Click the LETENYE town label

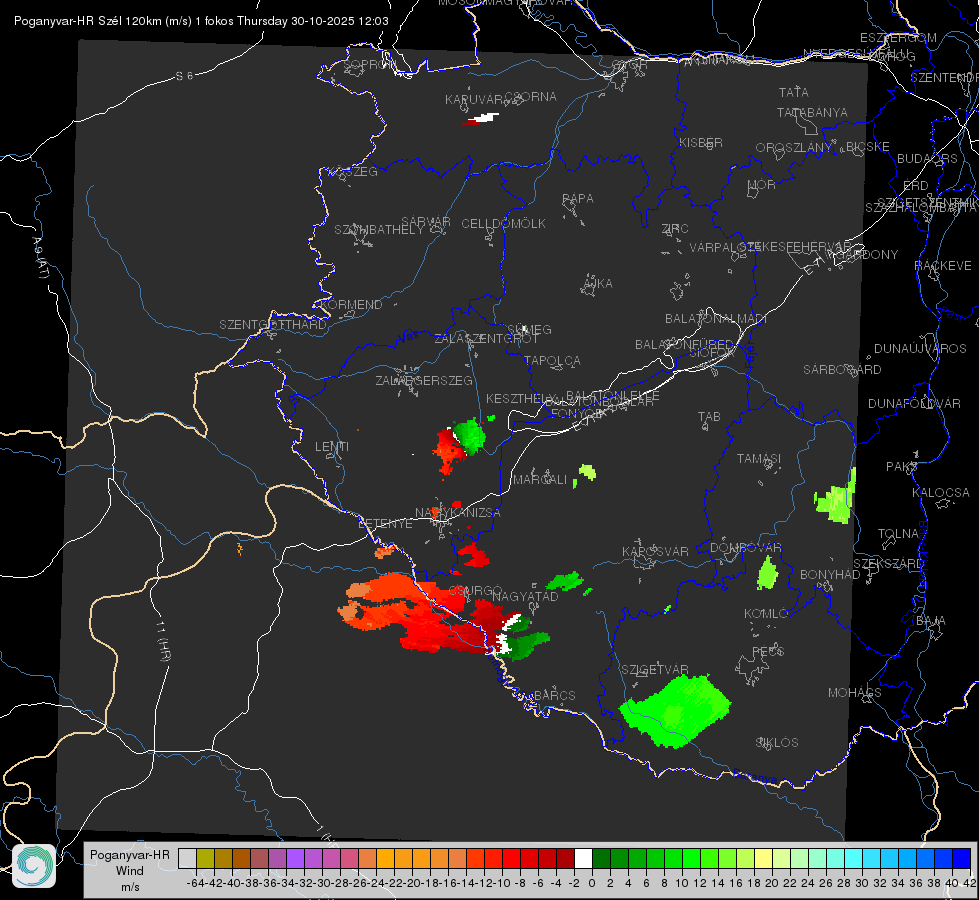tap(385, 524)
